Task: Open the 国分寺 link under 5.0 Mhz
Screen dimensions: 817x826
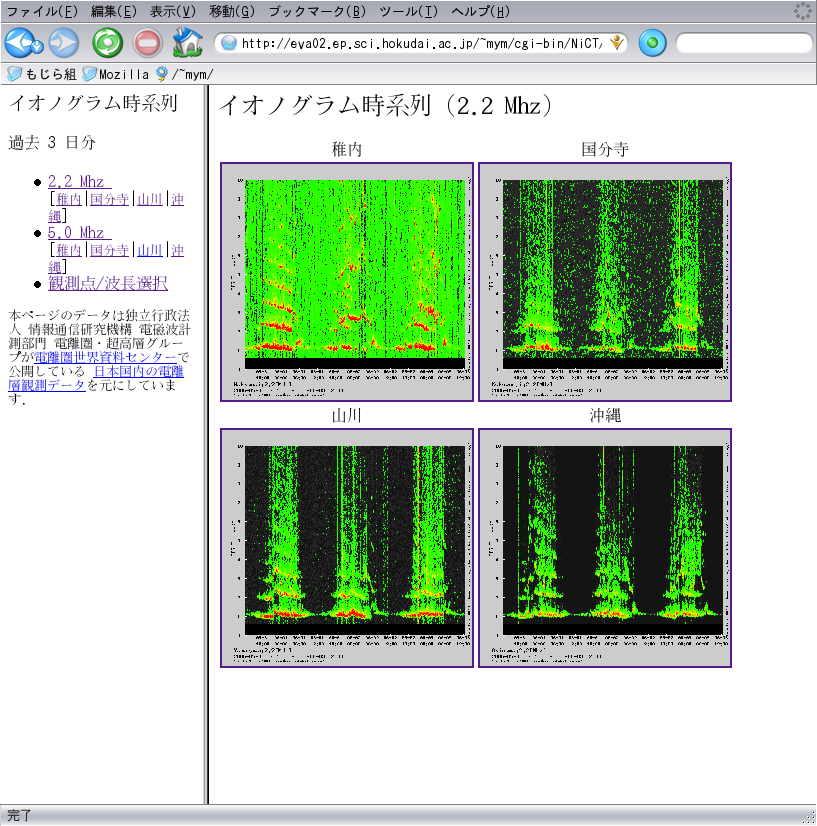Action: (x=109, y=250)
